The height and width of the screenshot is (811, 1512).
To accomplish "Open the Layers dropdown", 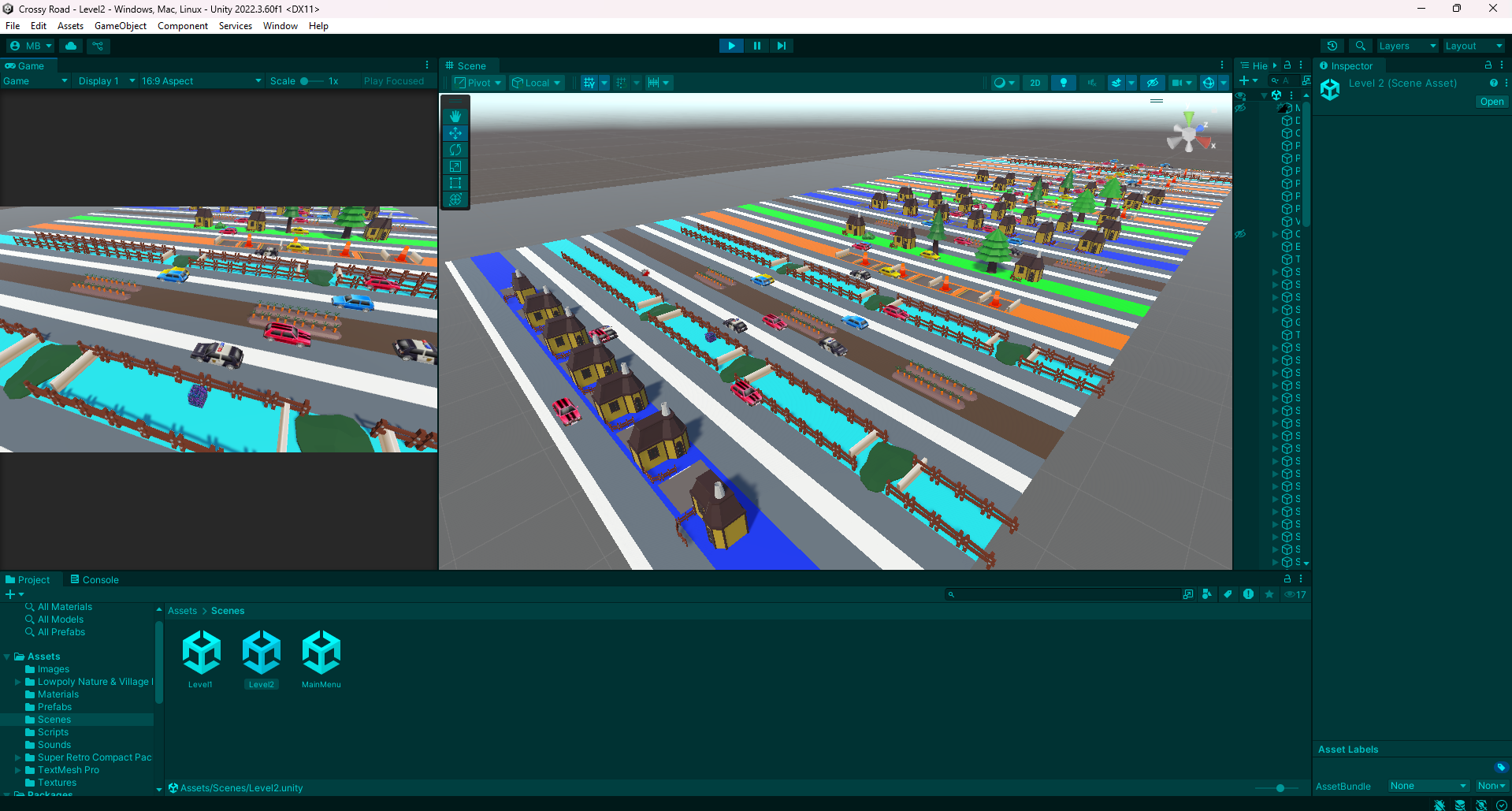I will 1406,46.
